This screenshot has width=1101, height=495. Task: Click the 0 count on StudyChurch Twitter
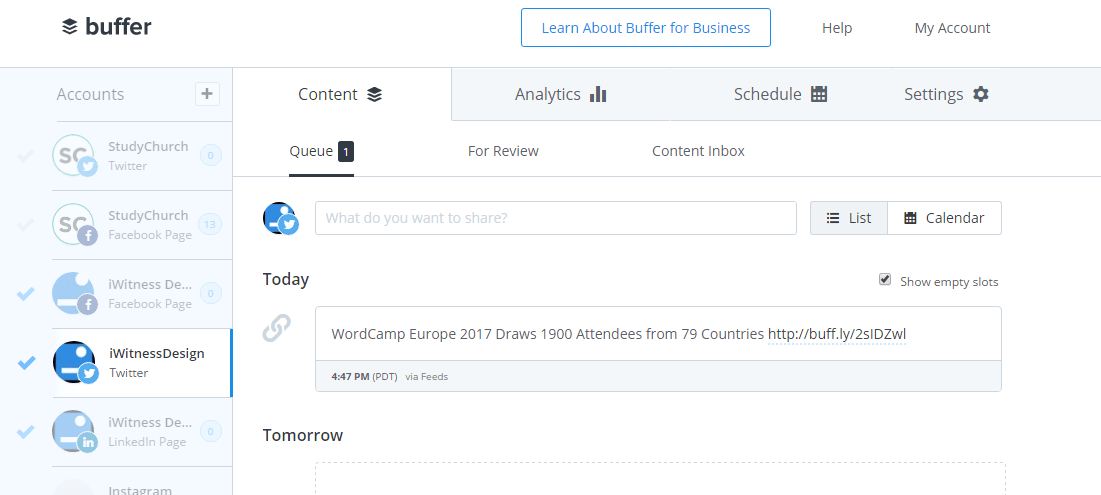point(211,155)
